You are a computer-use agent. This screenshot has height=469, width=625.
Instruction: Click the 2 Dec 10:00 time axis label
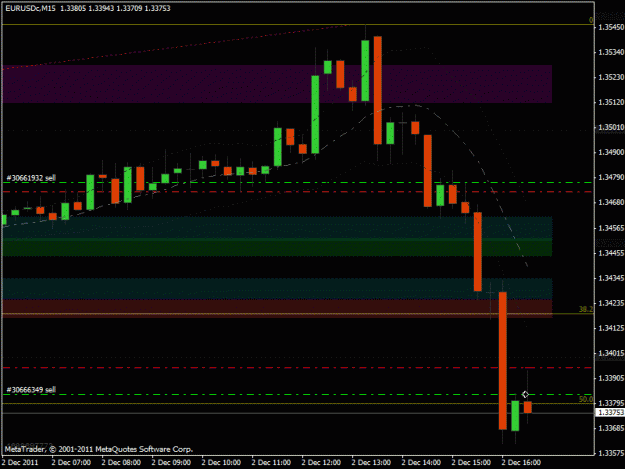221,463
